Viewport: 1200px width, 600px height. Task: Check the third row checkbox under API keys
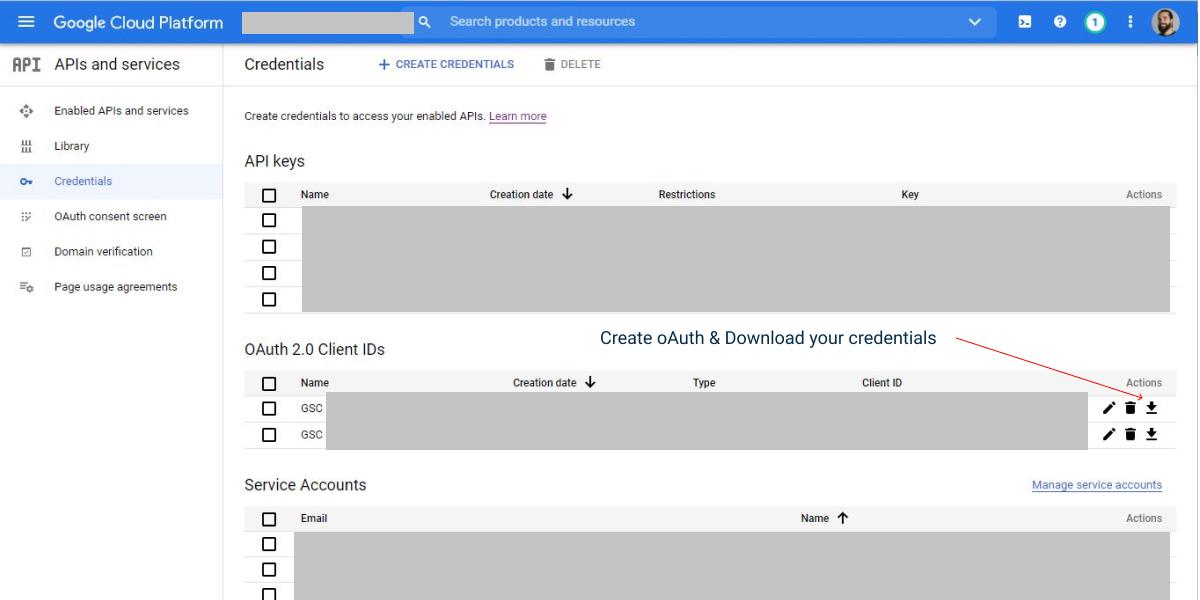pos(269,273)
